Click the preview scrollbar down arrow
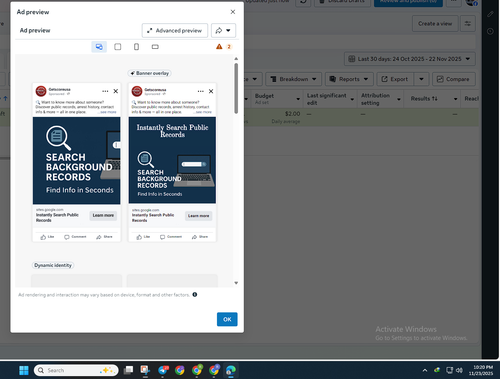This screenshot has width=500, height=379. [236, 283]
